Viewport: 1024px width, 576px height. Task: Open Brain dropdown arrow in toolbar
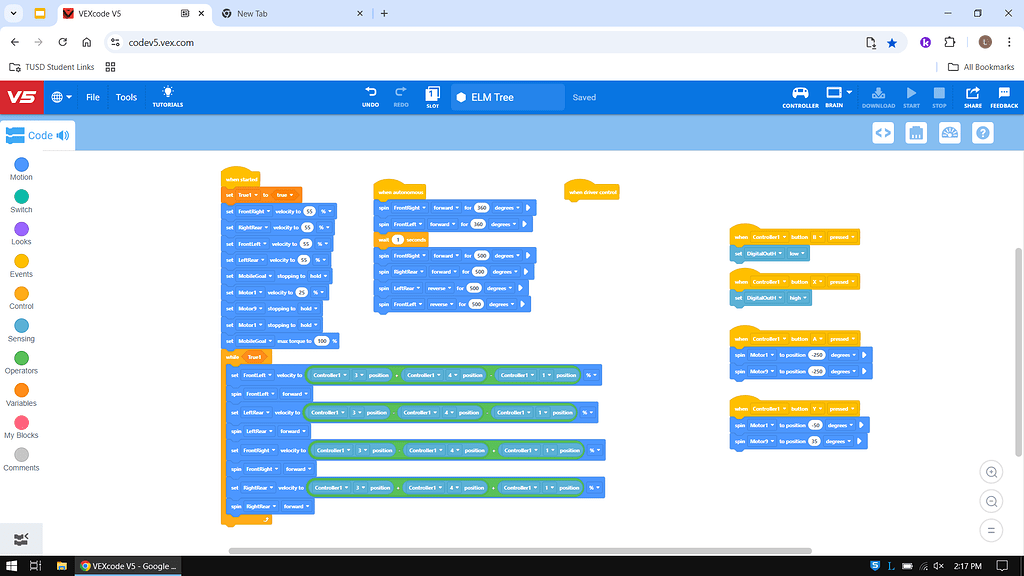click(x=849, y=93)
